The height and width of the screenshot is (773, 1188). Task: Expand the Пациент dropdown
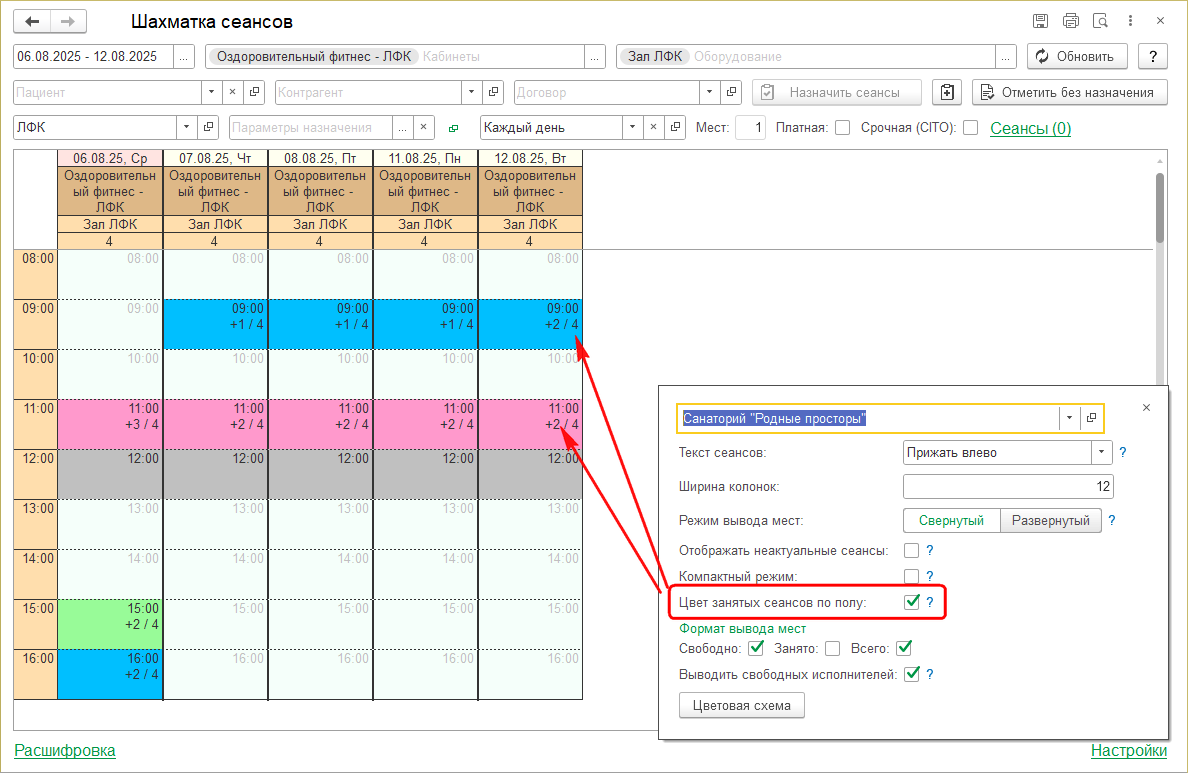(211, 92)
